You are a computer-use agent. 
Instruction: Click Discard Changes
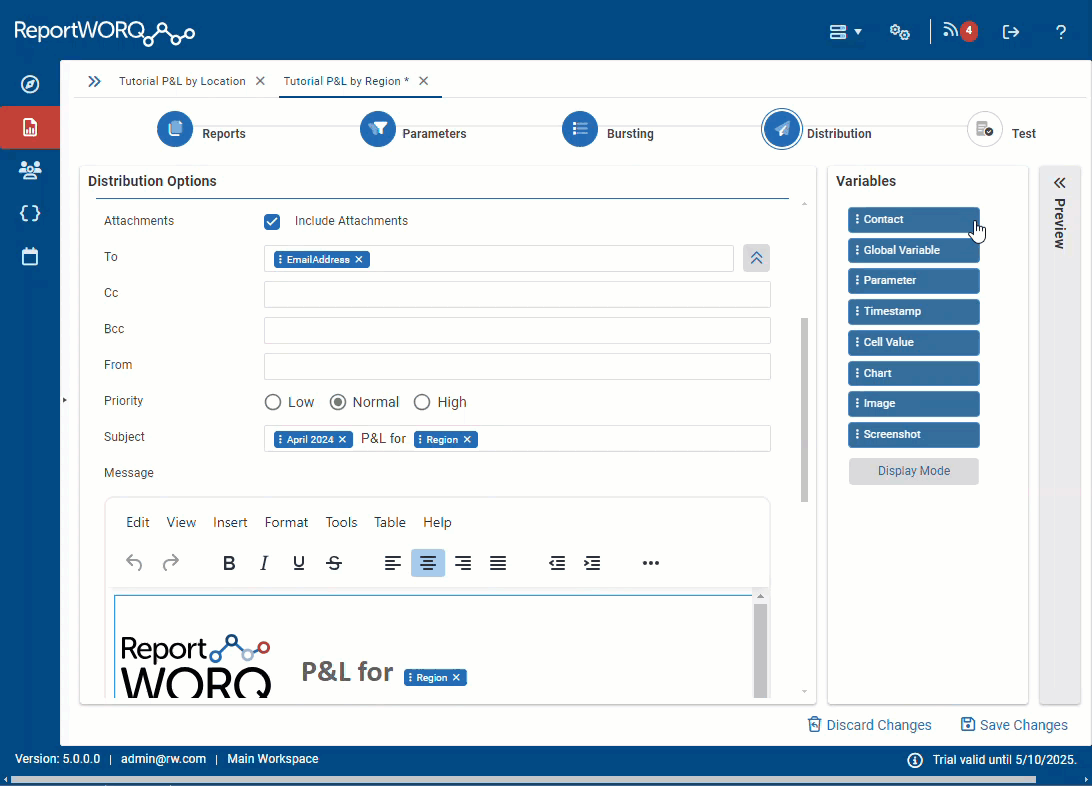869,725
